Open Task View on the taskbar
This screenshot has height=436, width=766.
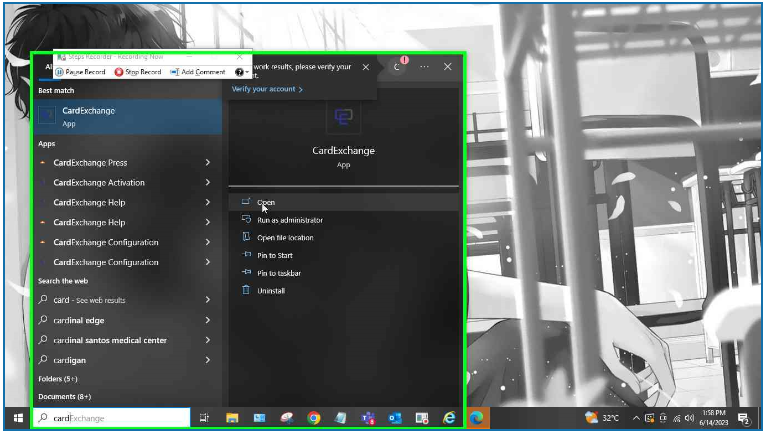pyautogui.click(x=204, y=418)
